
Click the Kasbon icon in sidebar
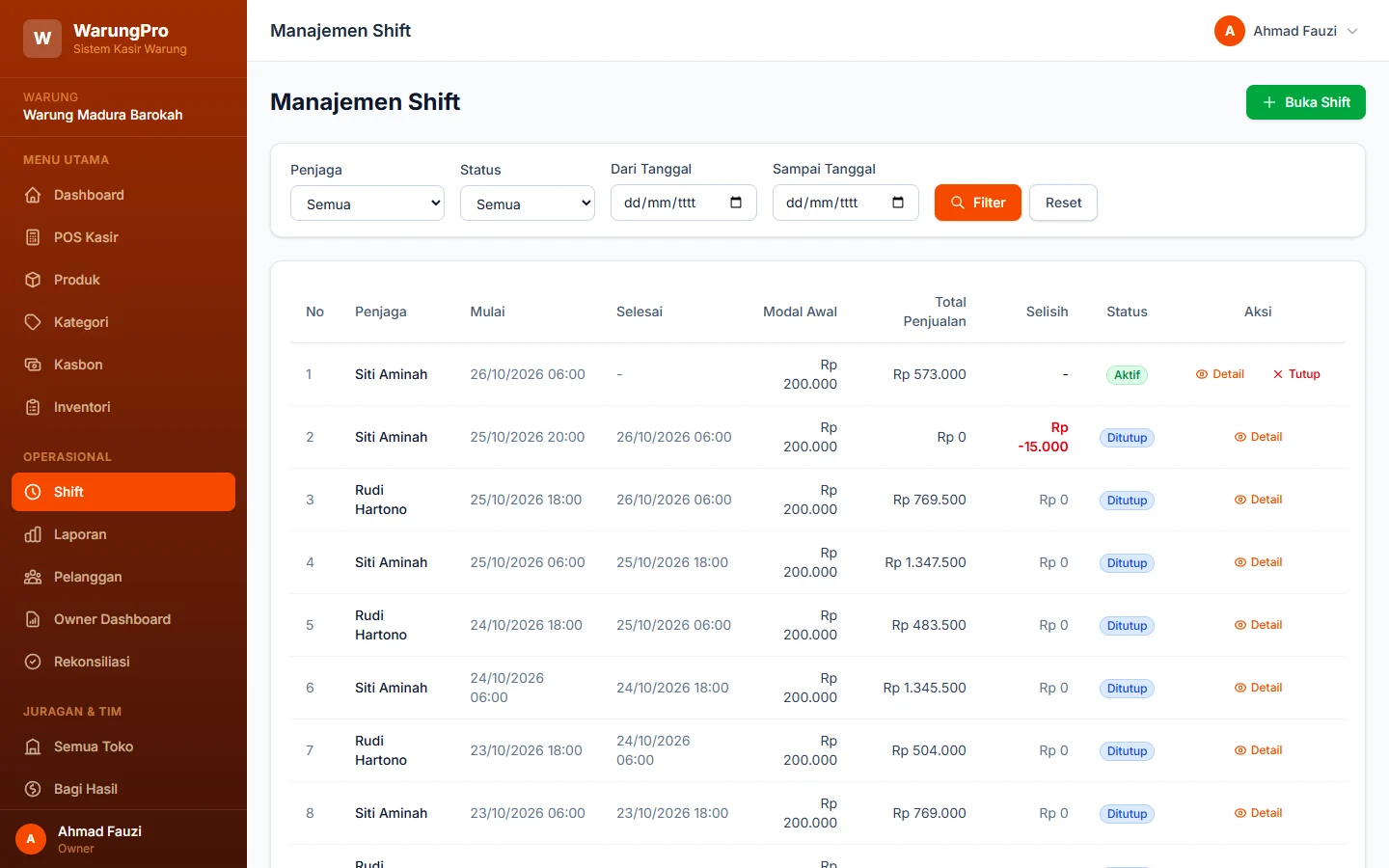[33, 365]
